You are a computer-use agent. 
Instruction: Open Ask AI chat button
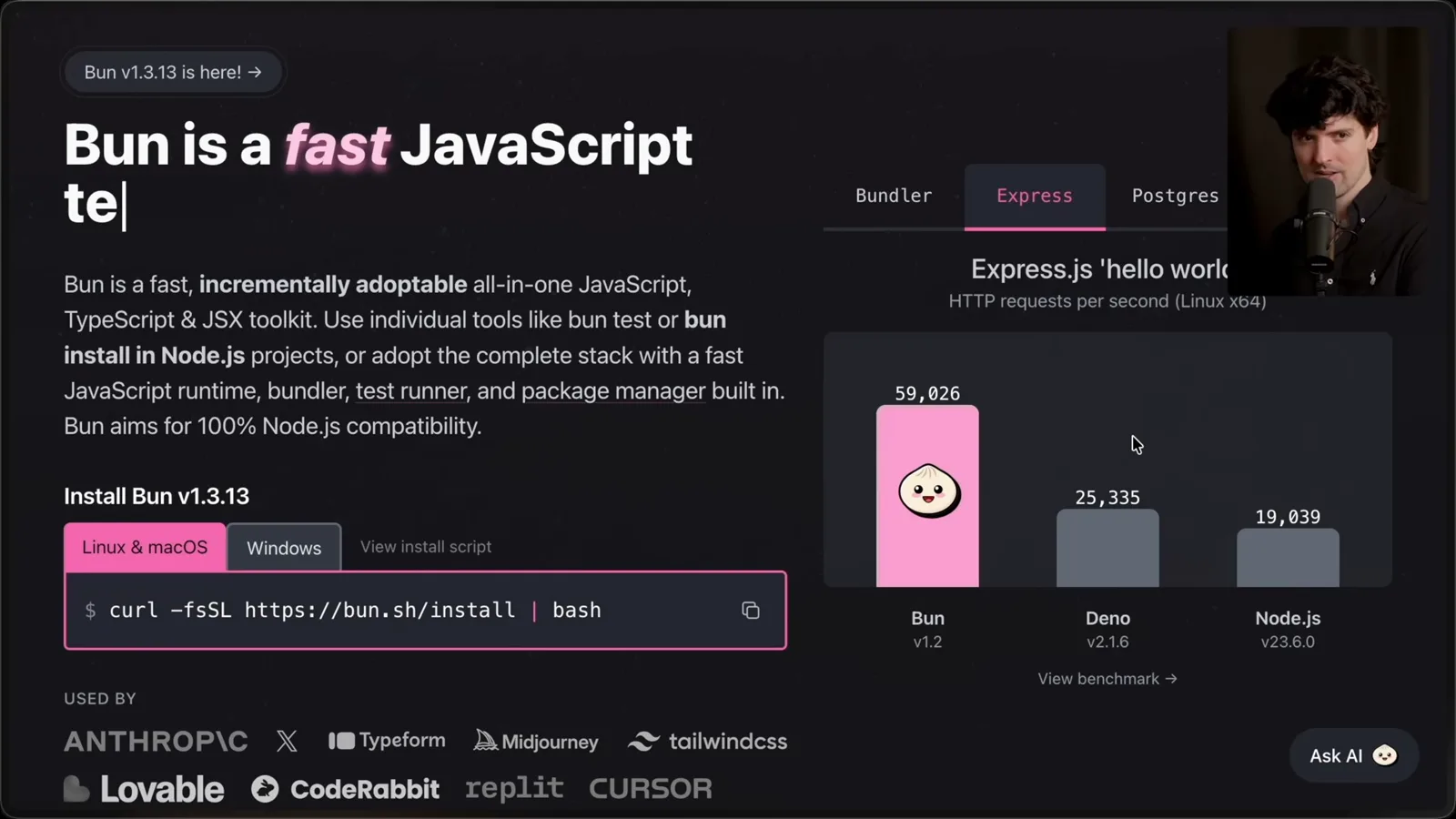(1353, 755)
